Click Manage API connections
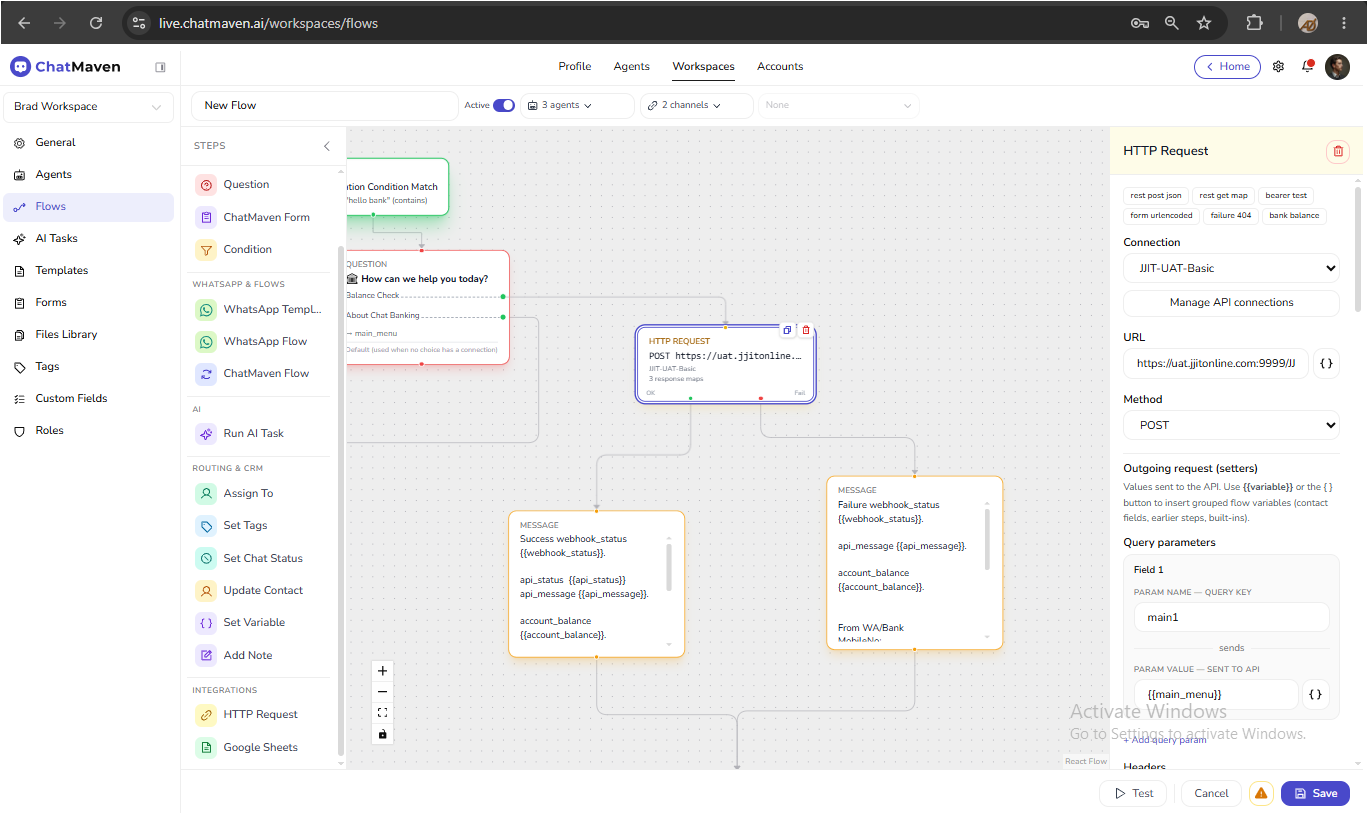The image size is (1367, 817). [1231, 302]
